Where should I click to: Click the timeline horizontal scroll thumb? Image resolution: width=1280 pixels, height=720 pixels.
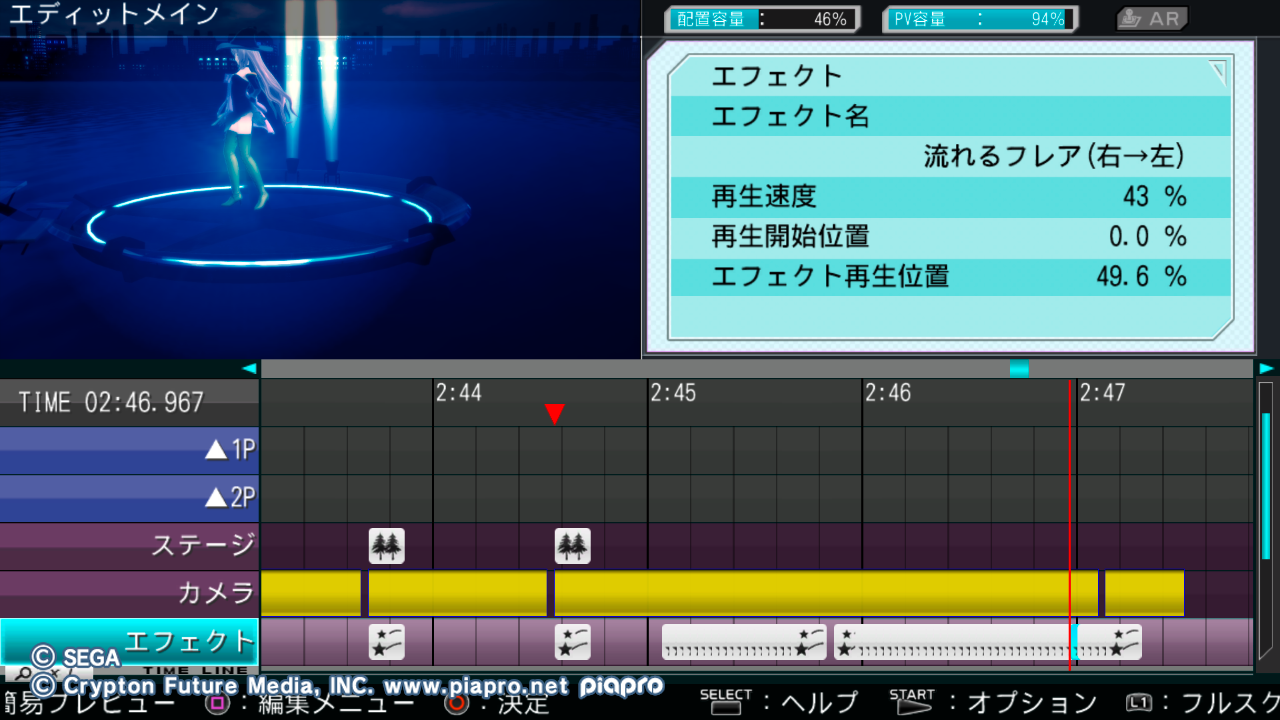[x=1019, y=368]
